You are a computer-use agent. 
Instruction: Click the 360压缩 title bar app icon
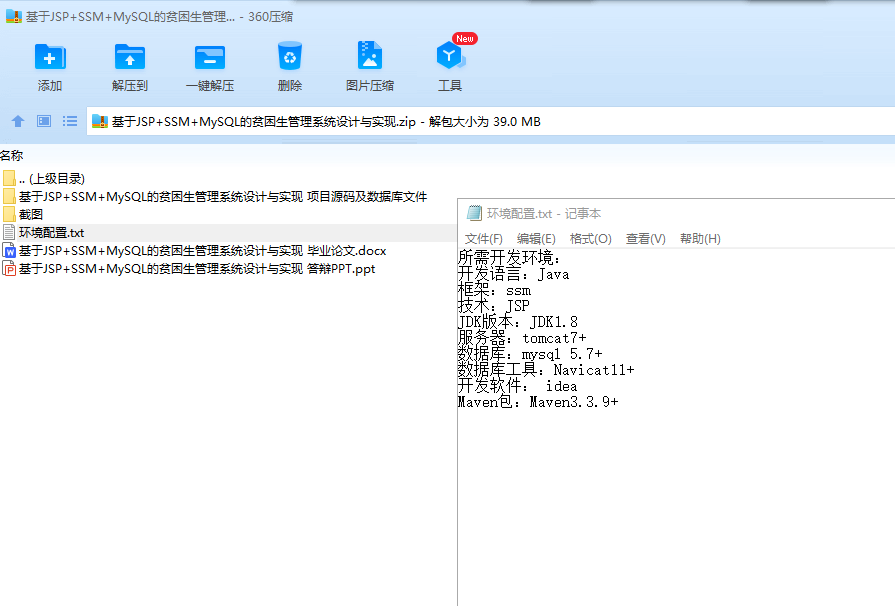pos(14,17)
